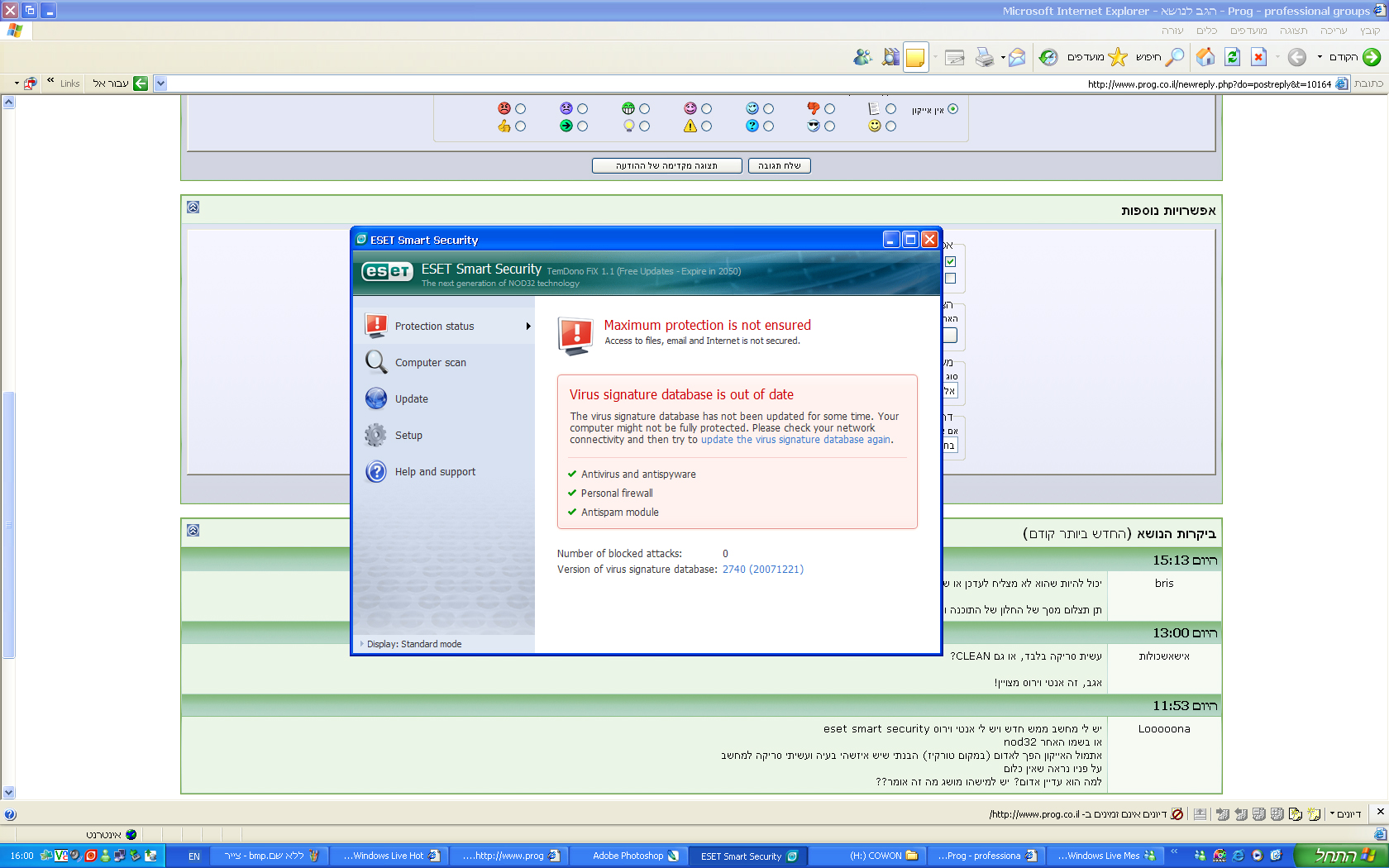
Task: Click page scrollbar down arrow
Action: click(8, 792)
